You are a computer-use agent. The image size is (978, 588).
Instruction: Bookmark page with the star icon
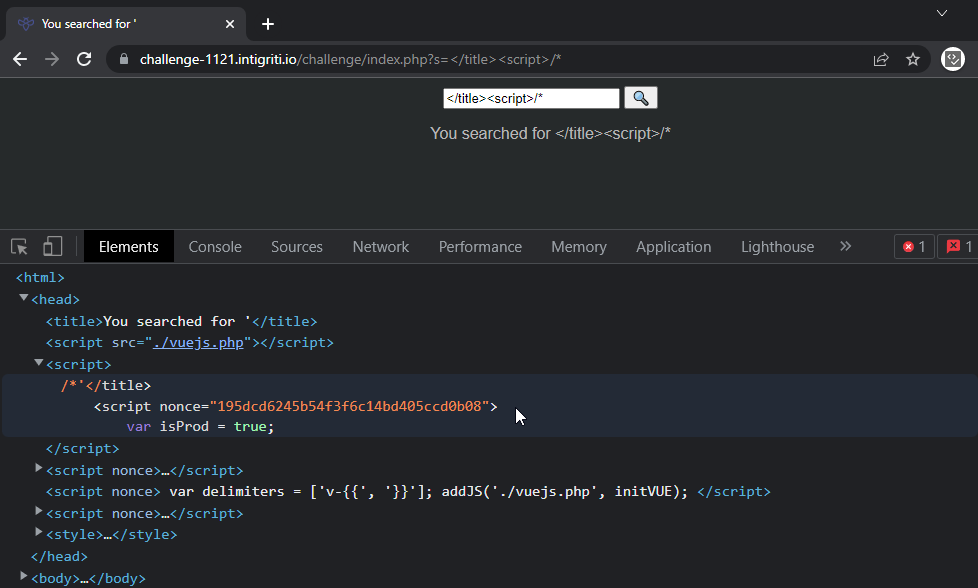tap(913, 59)
